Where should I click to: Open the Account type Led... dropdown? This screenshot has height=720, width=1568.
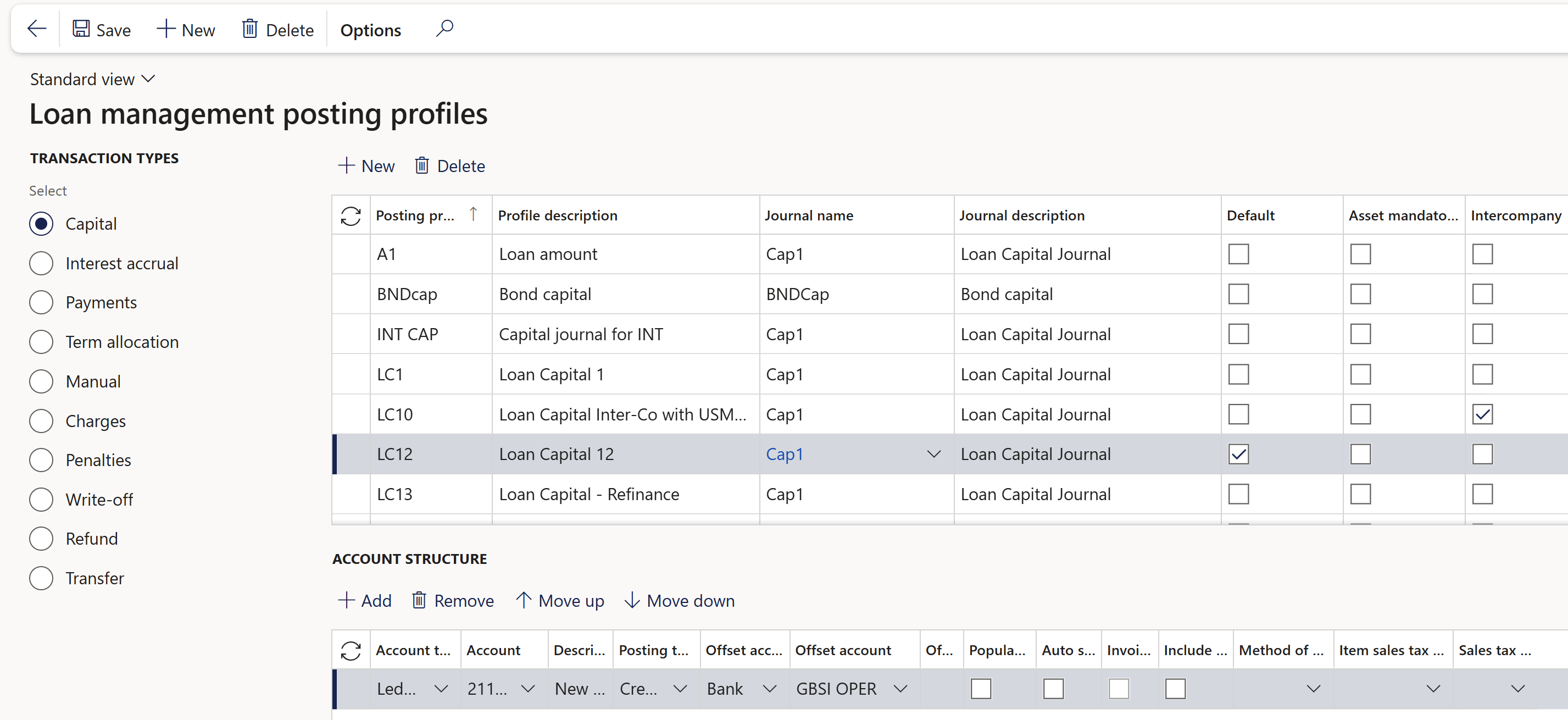pos(441,689)
